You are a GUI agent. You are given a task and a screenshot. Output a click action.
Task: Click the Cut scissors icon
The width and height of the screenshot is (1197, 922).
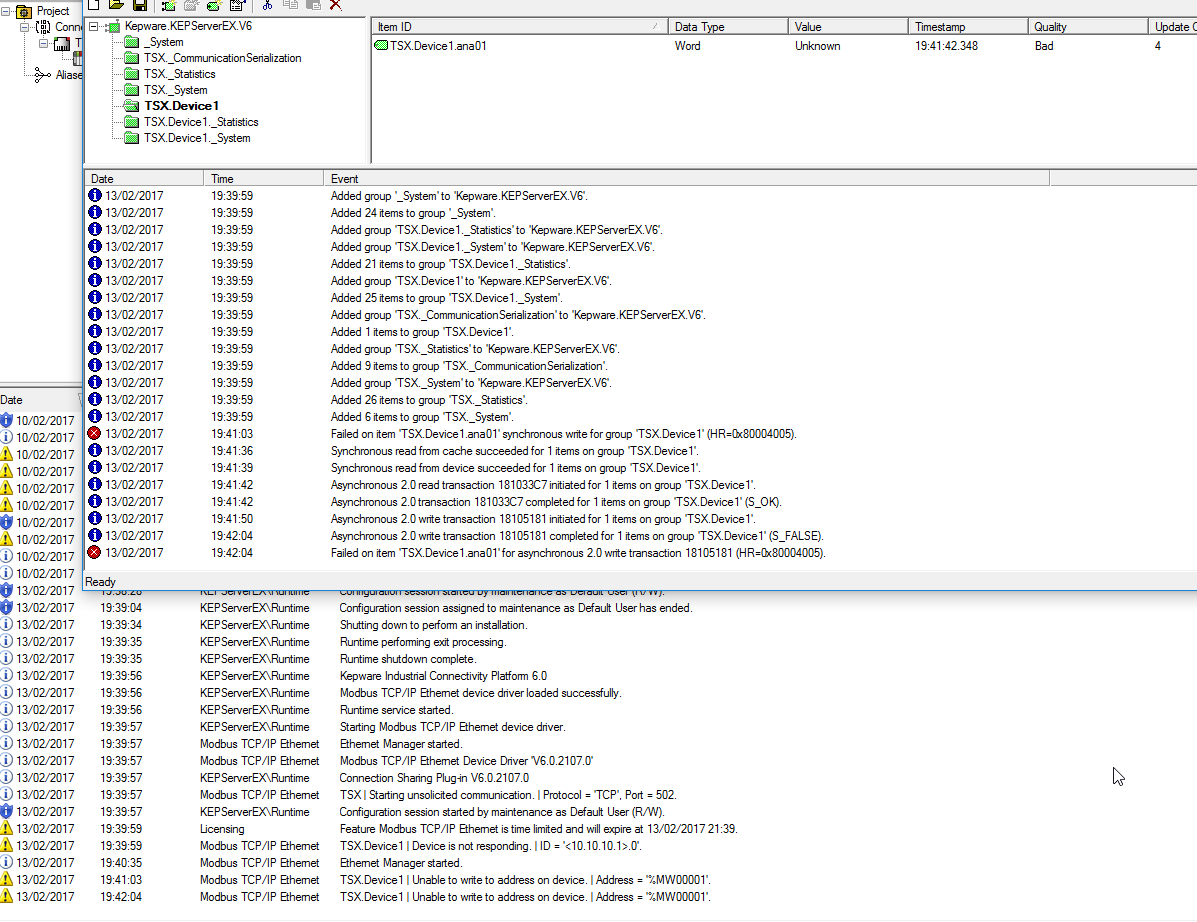[268, 5]
